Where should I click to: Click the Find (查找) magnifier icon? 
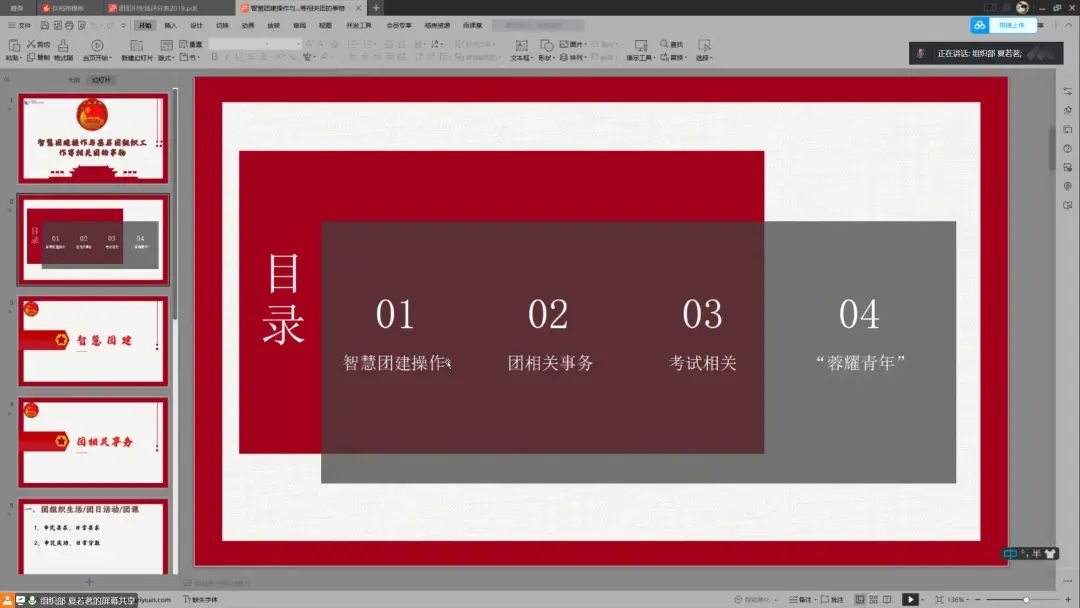pyautogui.click(x=665, y=44)
